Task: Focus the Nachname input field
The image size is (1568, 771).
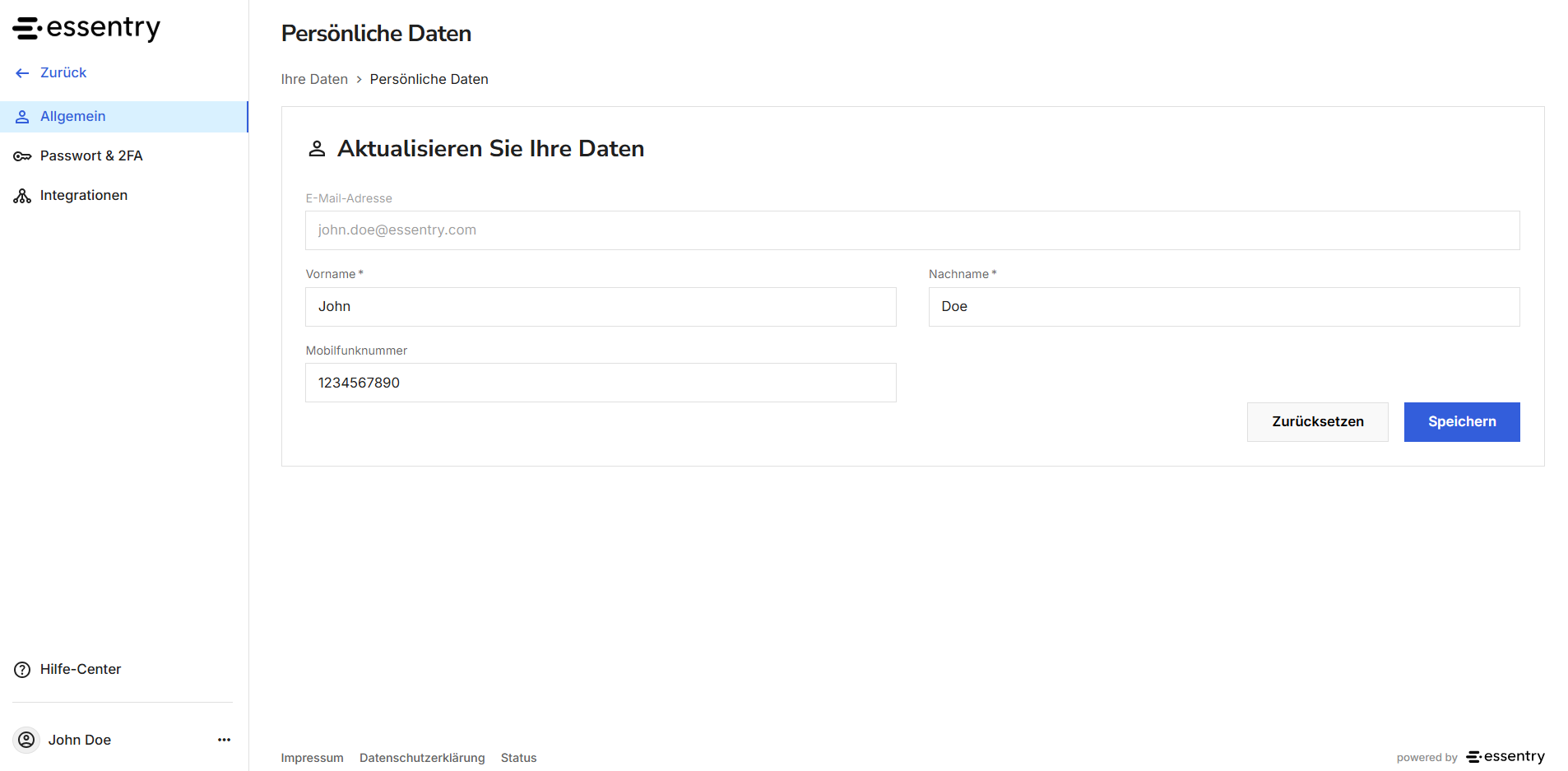Action: tap(1224, 307)
